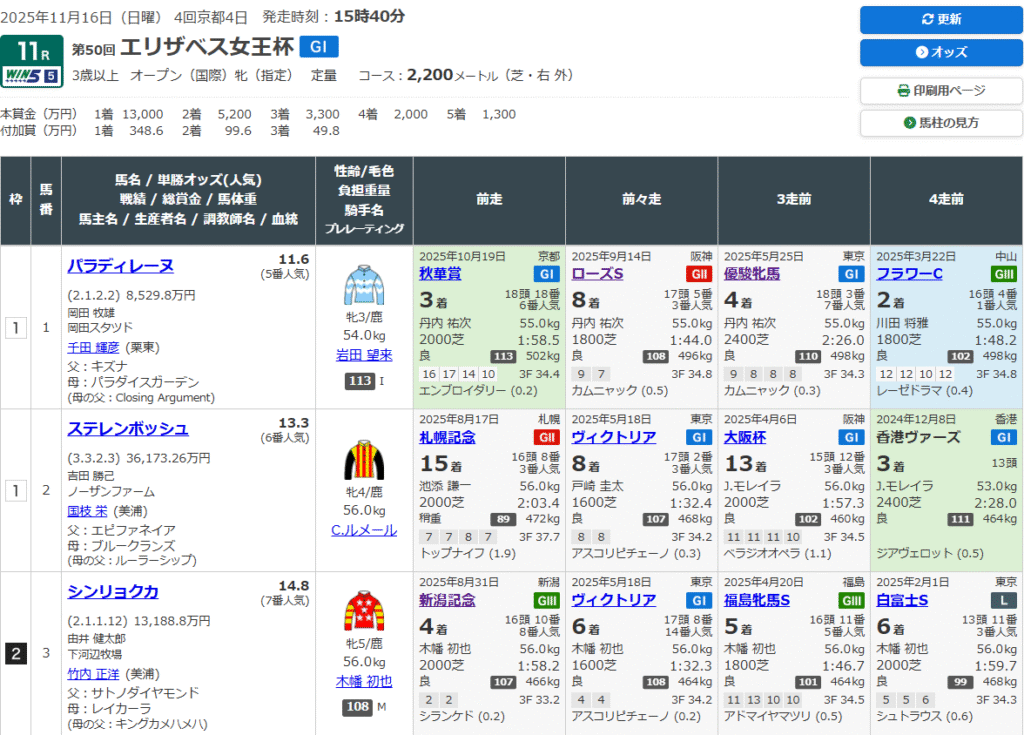Open the 新潟記念 past race result
The width and height of the screenshot is (1024, 735).
(447, 600)
